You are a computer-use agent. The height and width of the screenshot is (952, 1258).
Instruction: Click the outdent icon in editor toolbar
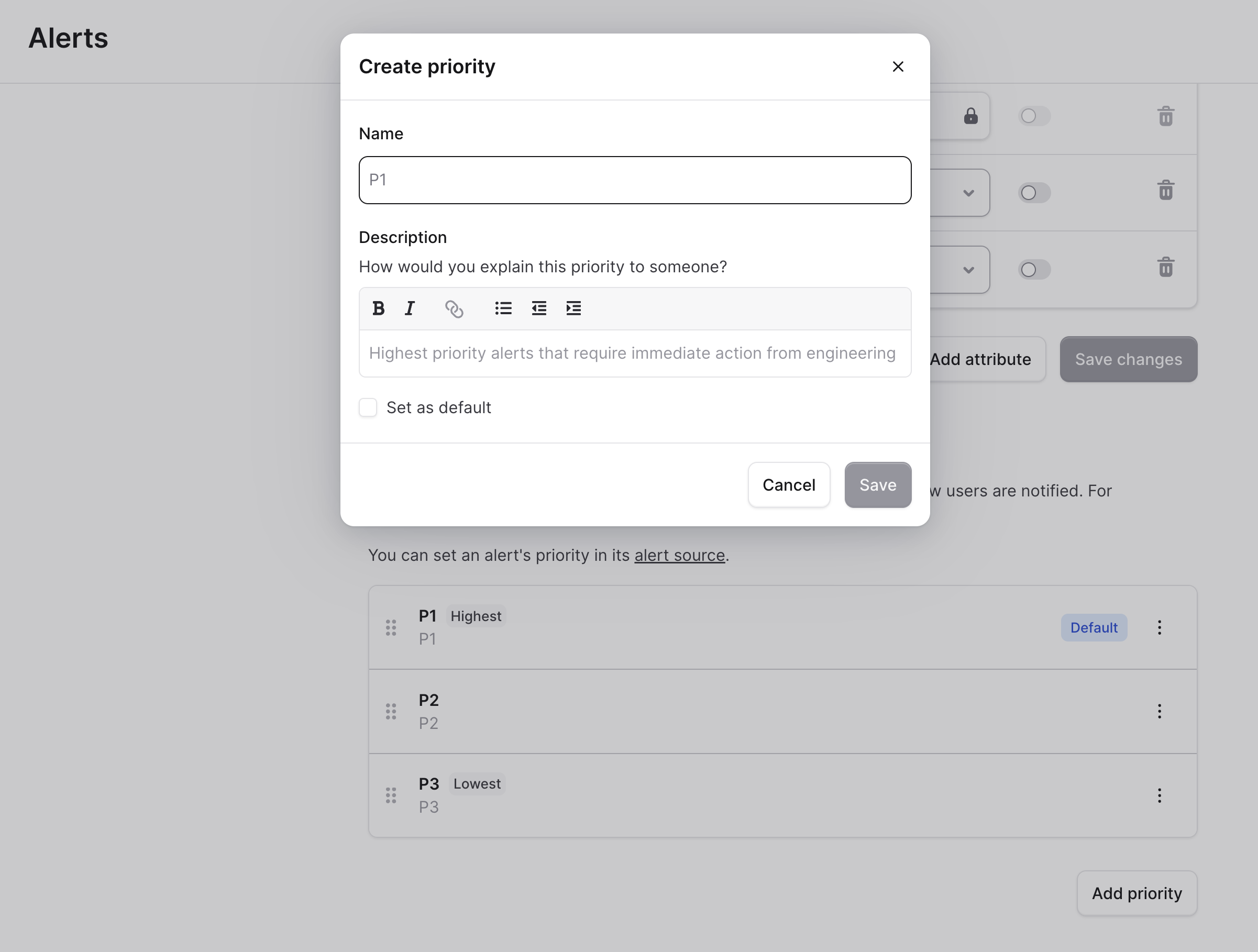538,308
